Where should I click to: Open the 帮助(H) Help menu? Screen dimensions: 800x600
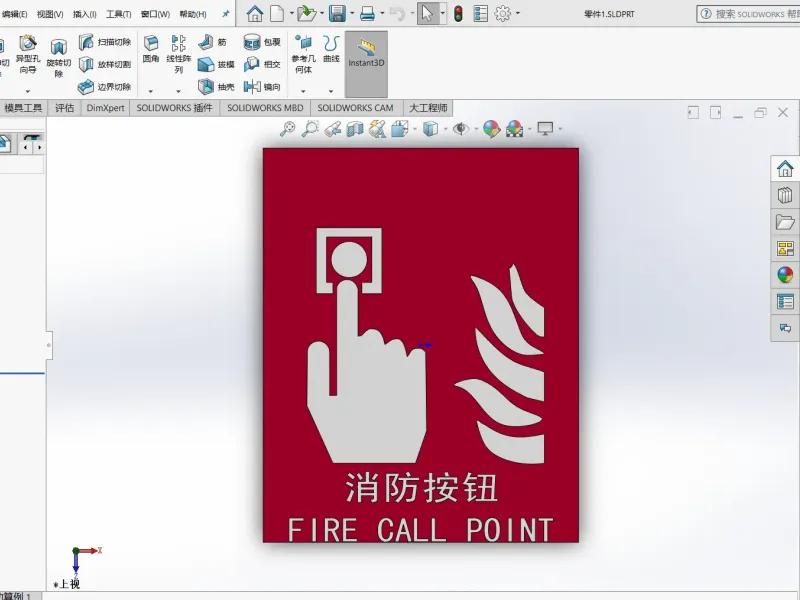[x=193, y=14]
